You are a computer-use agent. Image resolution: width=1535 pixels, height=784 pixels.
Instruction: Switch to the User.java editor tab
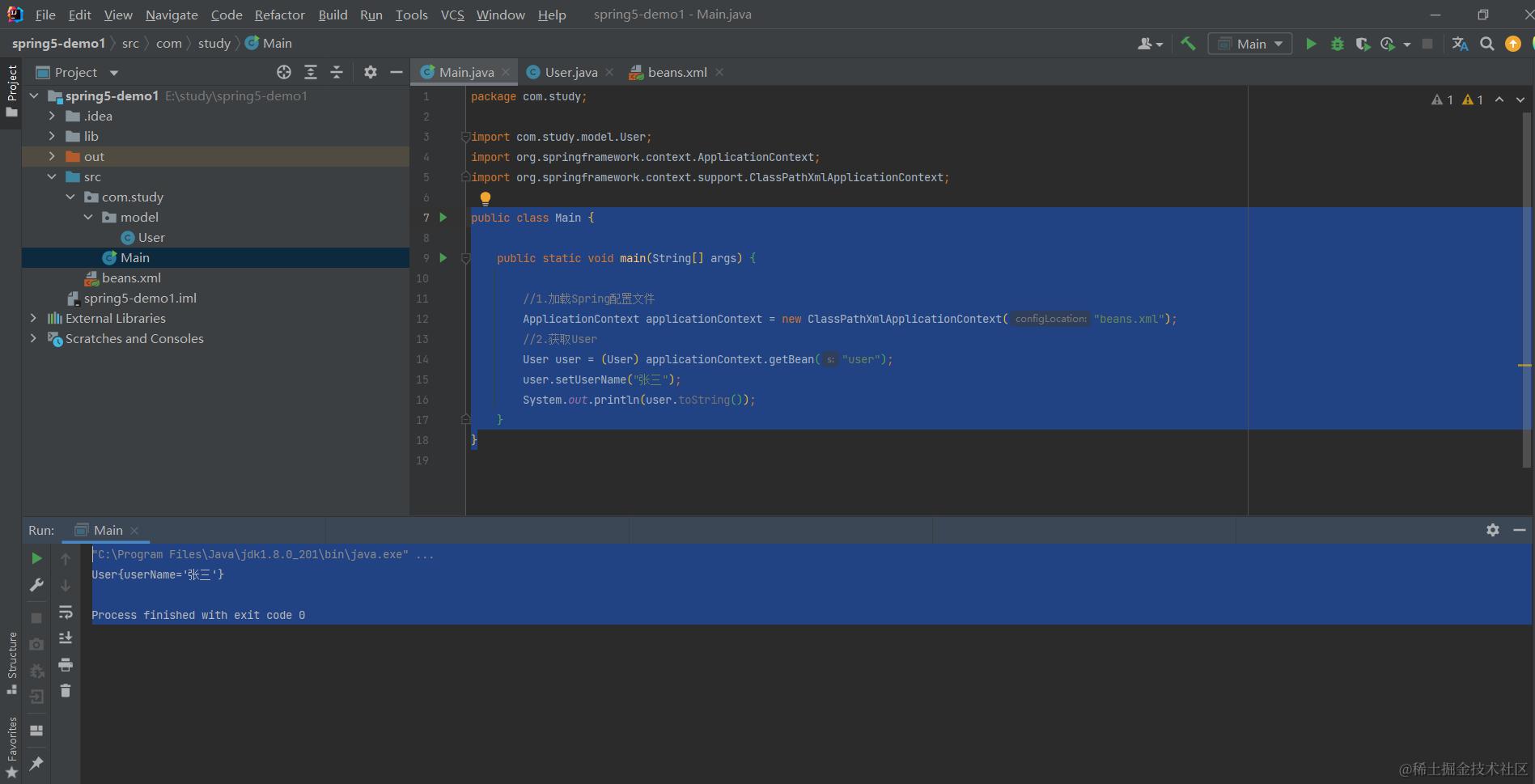point(570,72)
